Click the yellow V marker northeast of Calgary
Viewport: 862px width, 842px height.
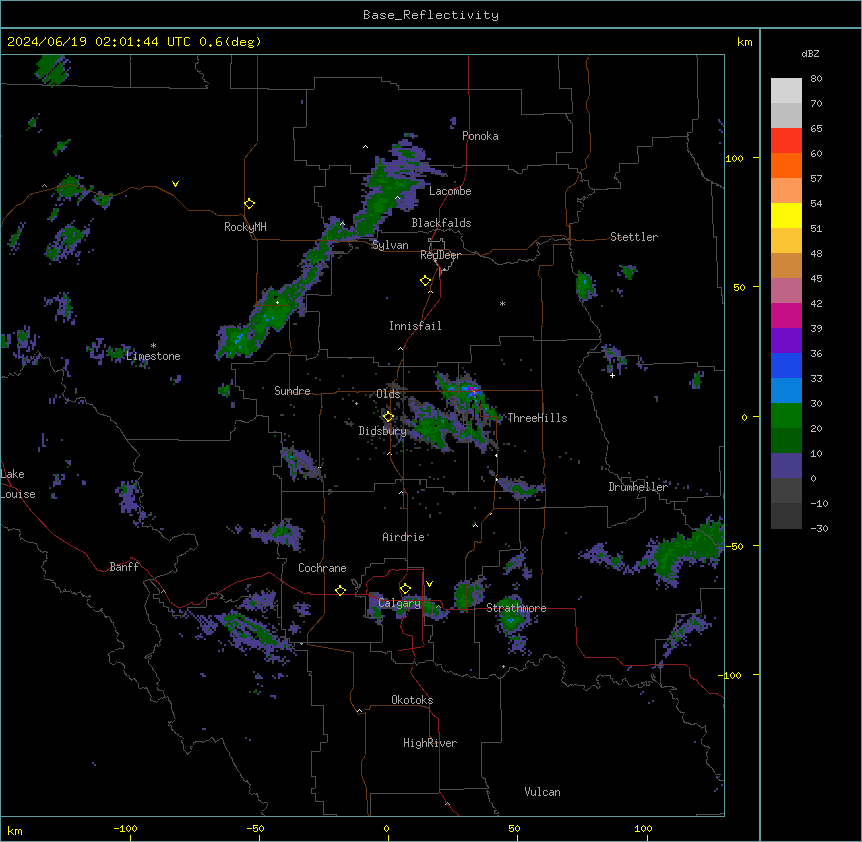pos(429,584)
